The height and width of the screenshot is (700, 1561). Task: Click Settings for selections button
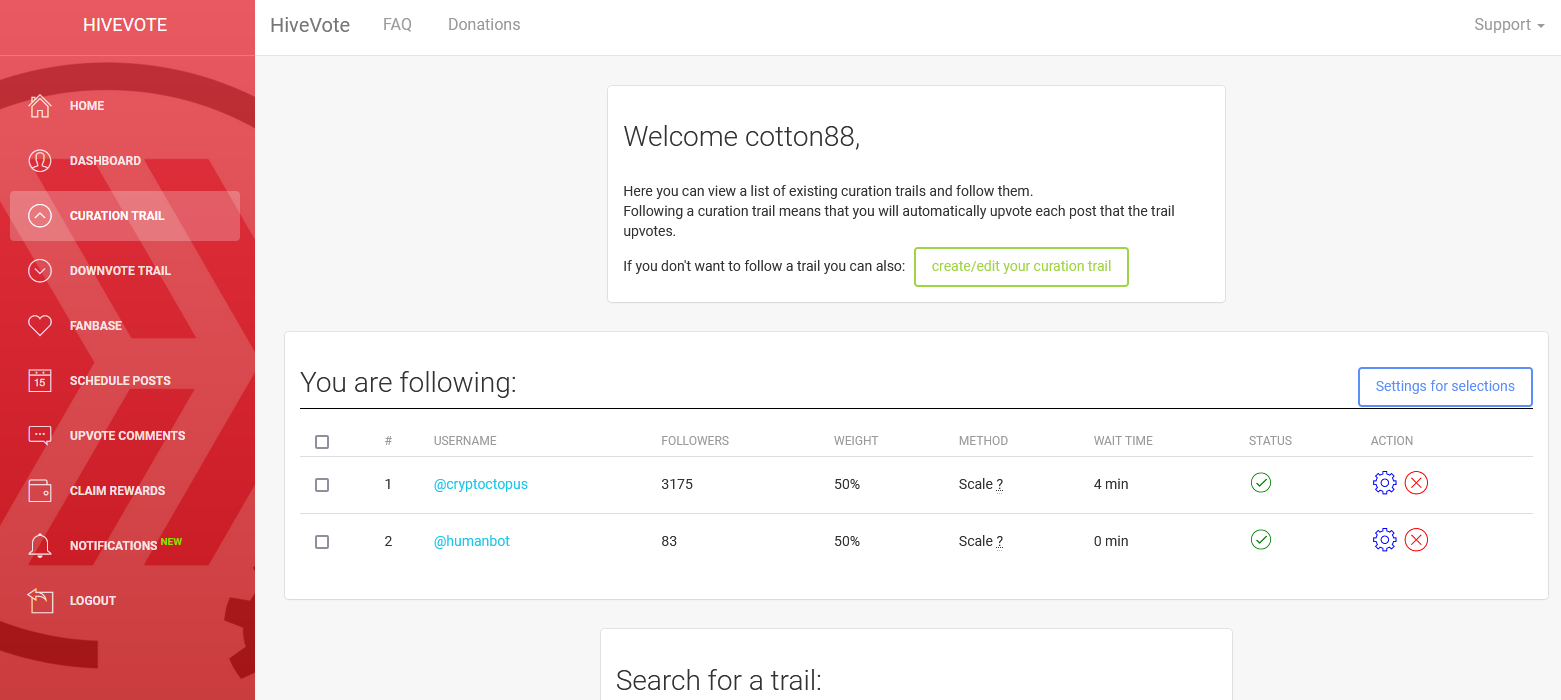pyautogui.click(x=1445, y=387)
